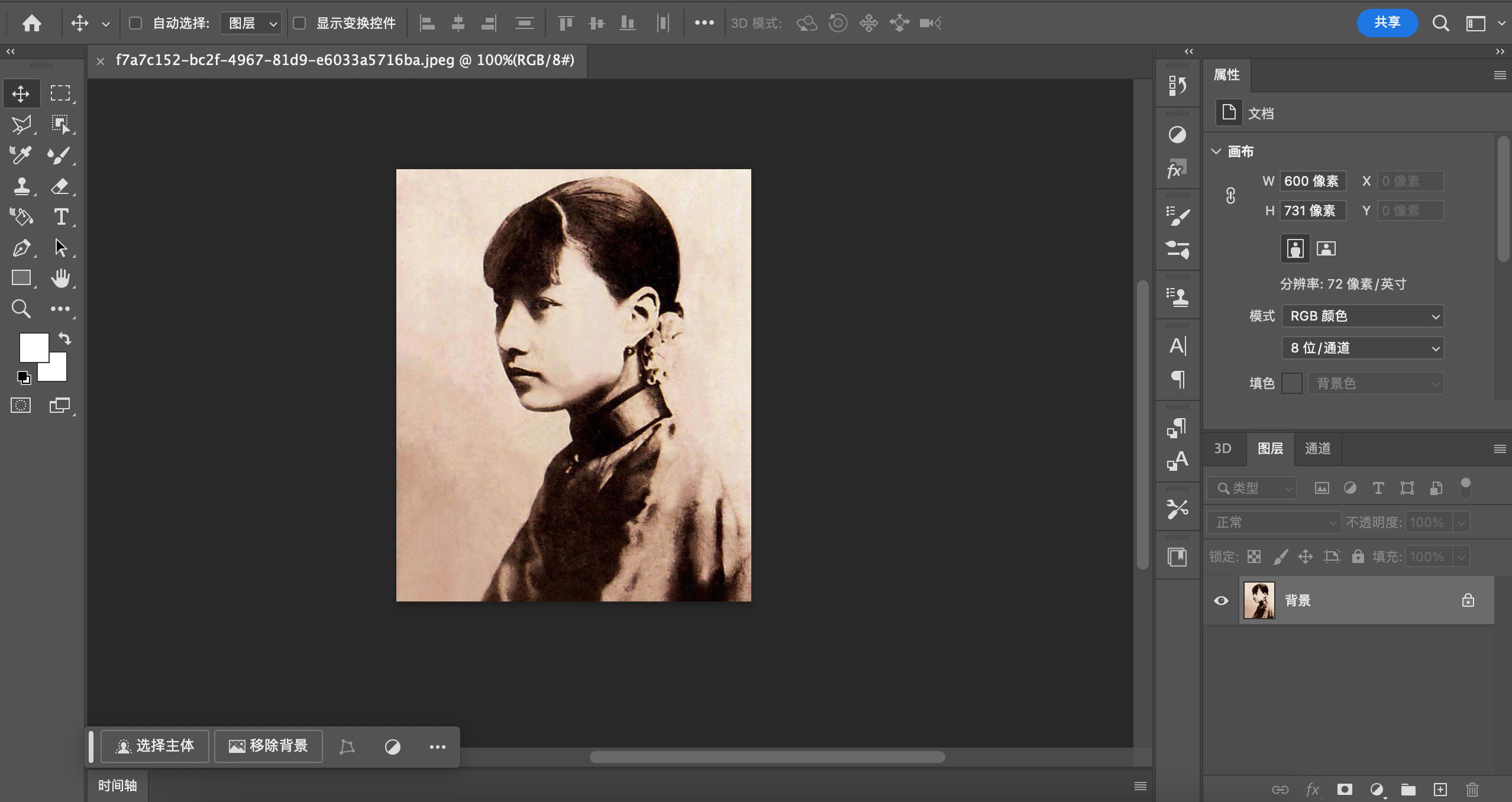Open the RGB 颜色 mode dropdown
The width and height of the screenshot is (1512, 802).
point(1363,316)
